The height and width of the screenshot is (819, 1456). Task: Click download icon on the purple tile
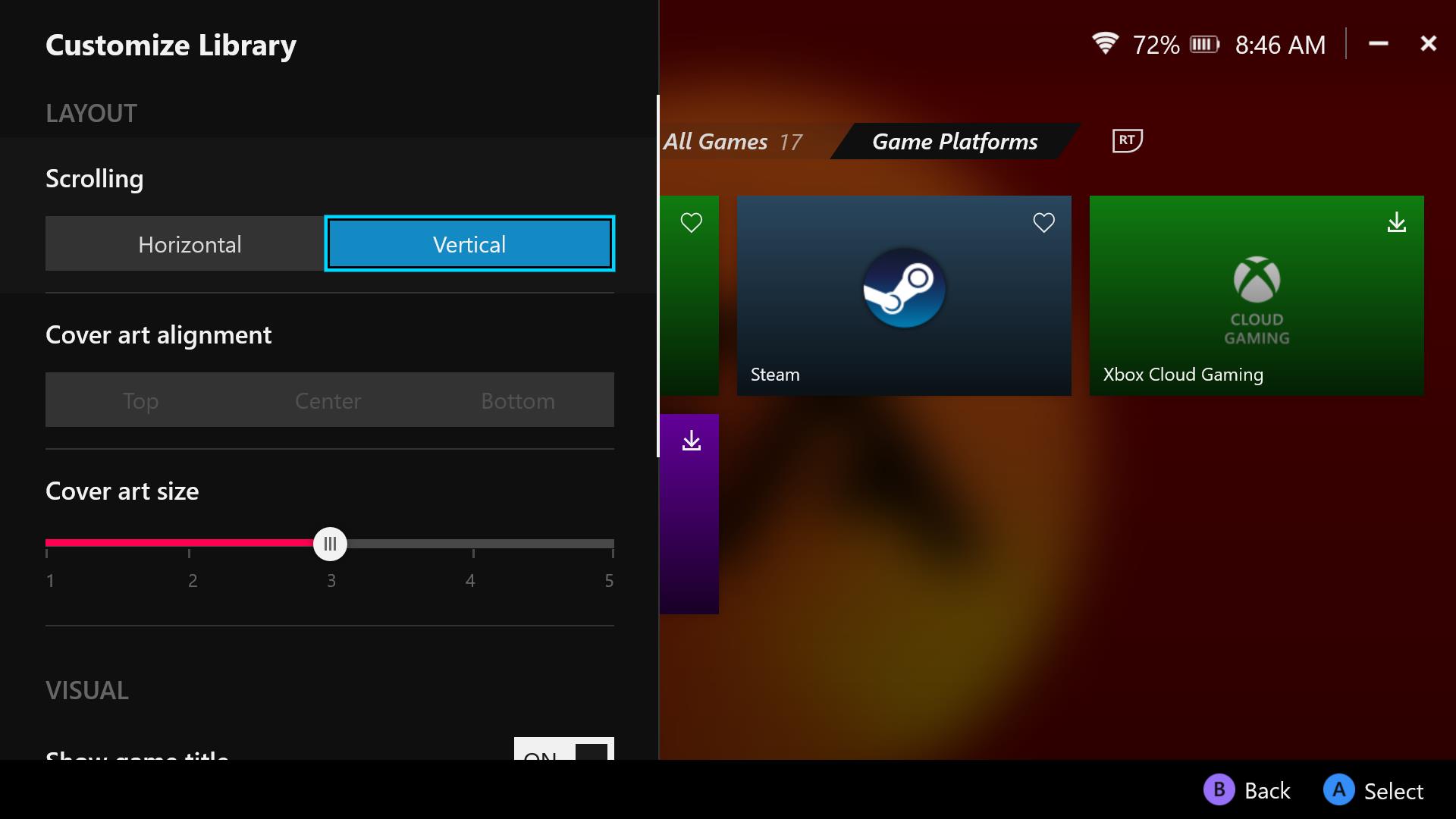point(691,441)
